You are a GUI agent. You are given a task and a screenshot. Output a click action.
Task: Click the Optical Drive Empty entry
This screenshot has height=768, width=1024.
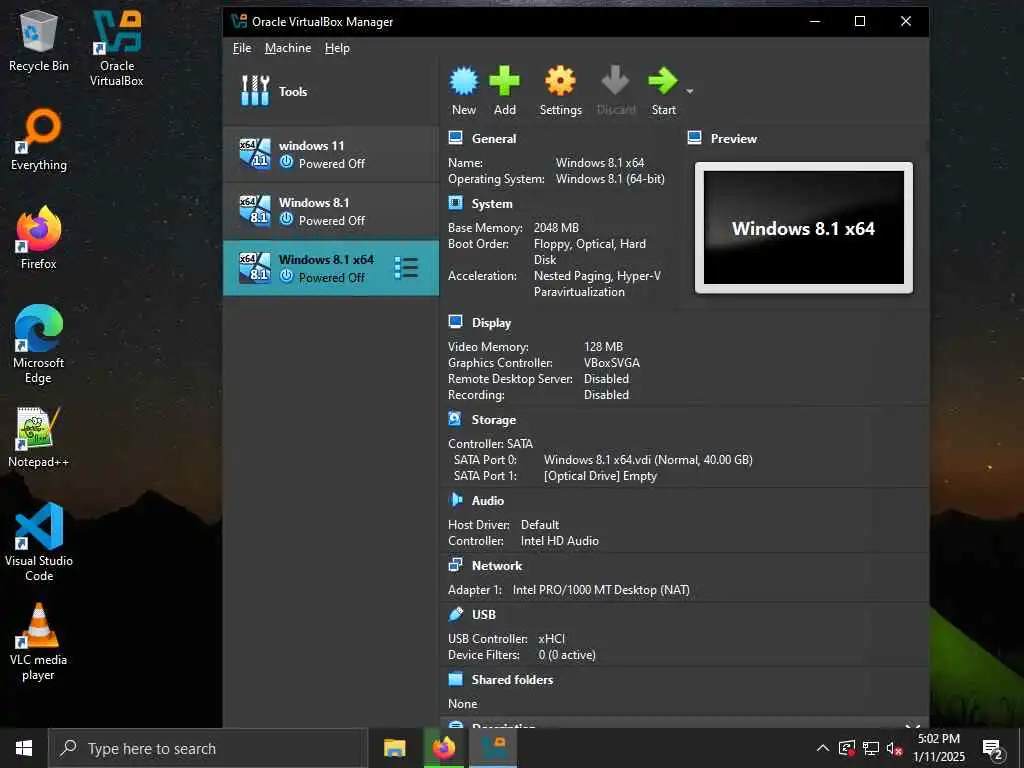pos(600,476)
